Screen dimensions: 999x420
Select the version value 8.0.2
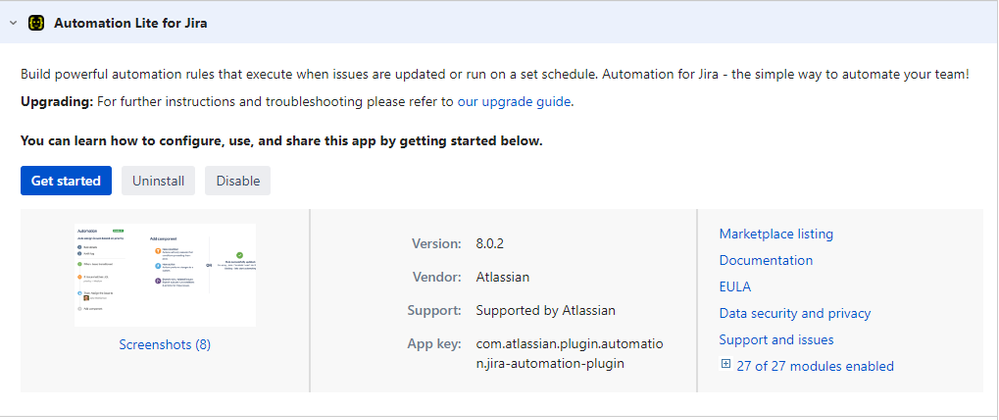point(490,243)
